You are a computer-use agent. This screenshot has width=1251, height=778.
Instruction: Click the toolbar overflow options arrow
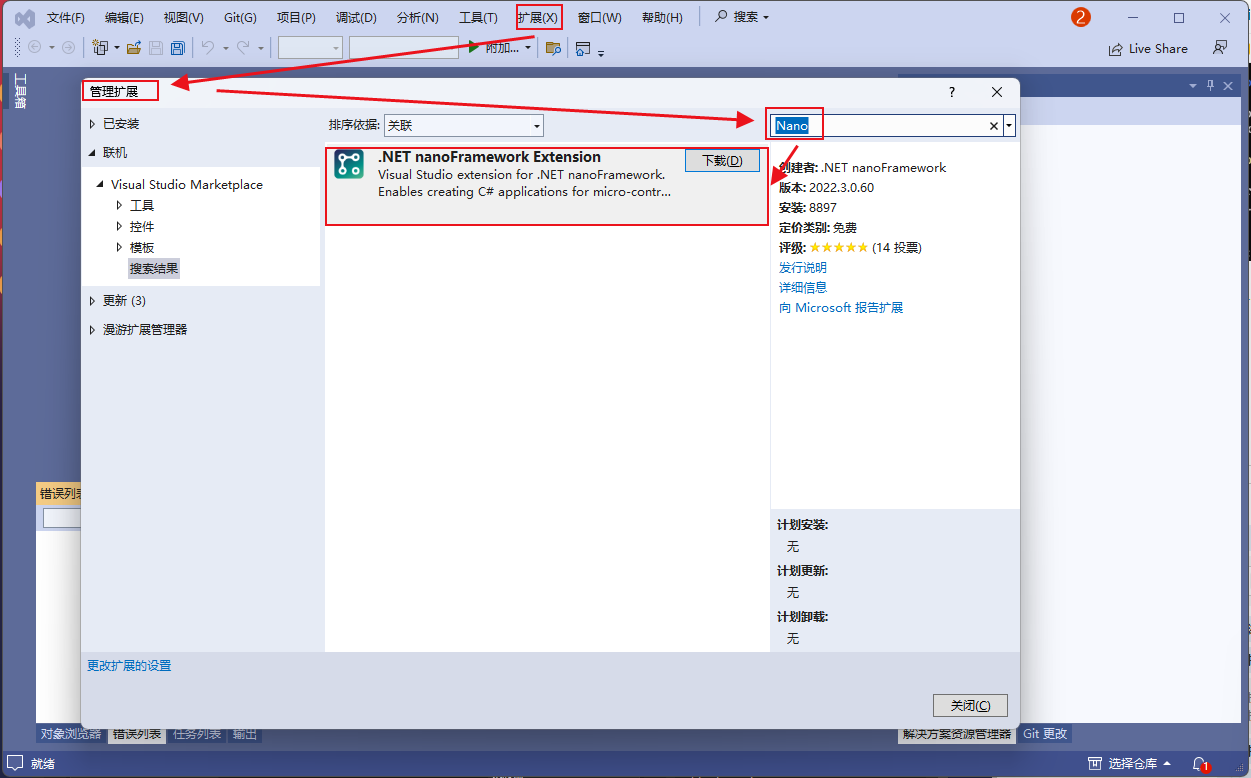click(x=601, y=52)
